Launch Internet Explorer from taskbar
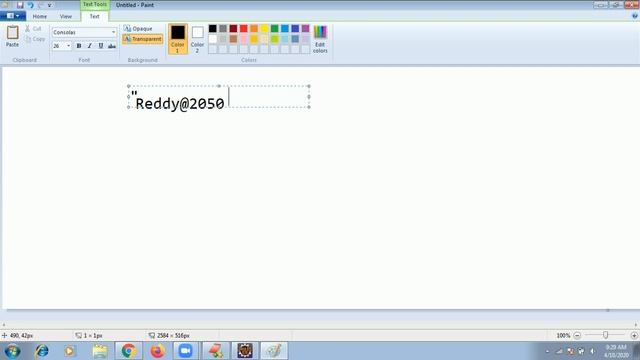Viewport: 640px width, 360px height. [x=42, y=351]
